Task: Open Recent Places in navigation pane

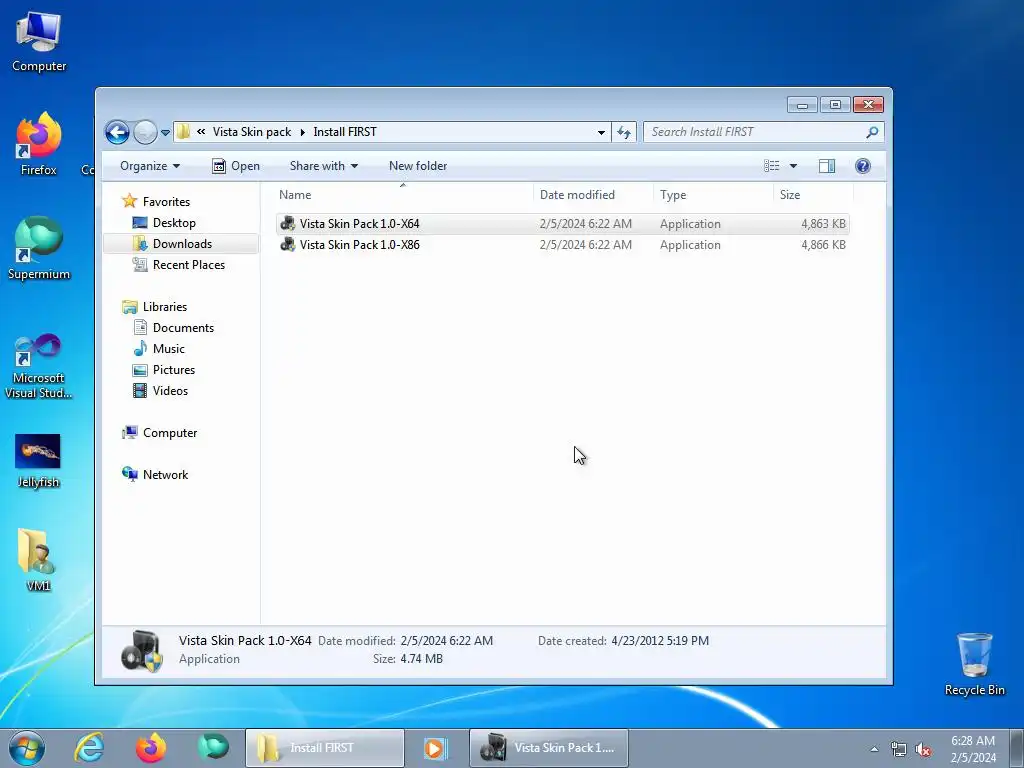Action: (x=188, y=264)
